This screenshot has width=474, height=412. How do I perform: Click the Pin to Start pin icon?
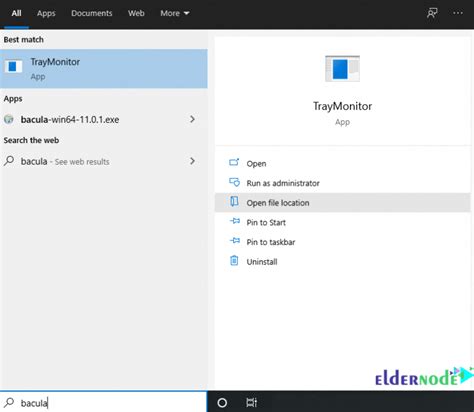click(235, 221)
